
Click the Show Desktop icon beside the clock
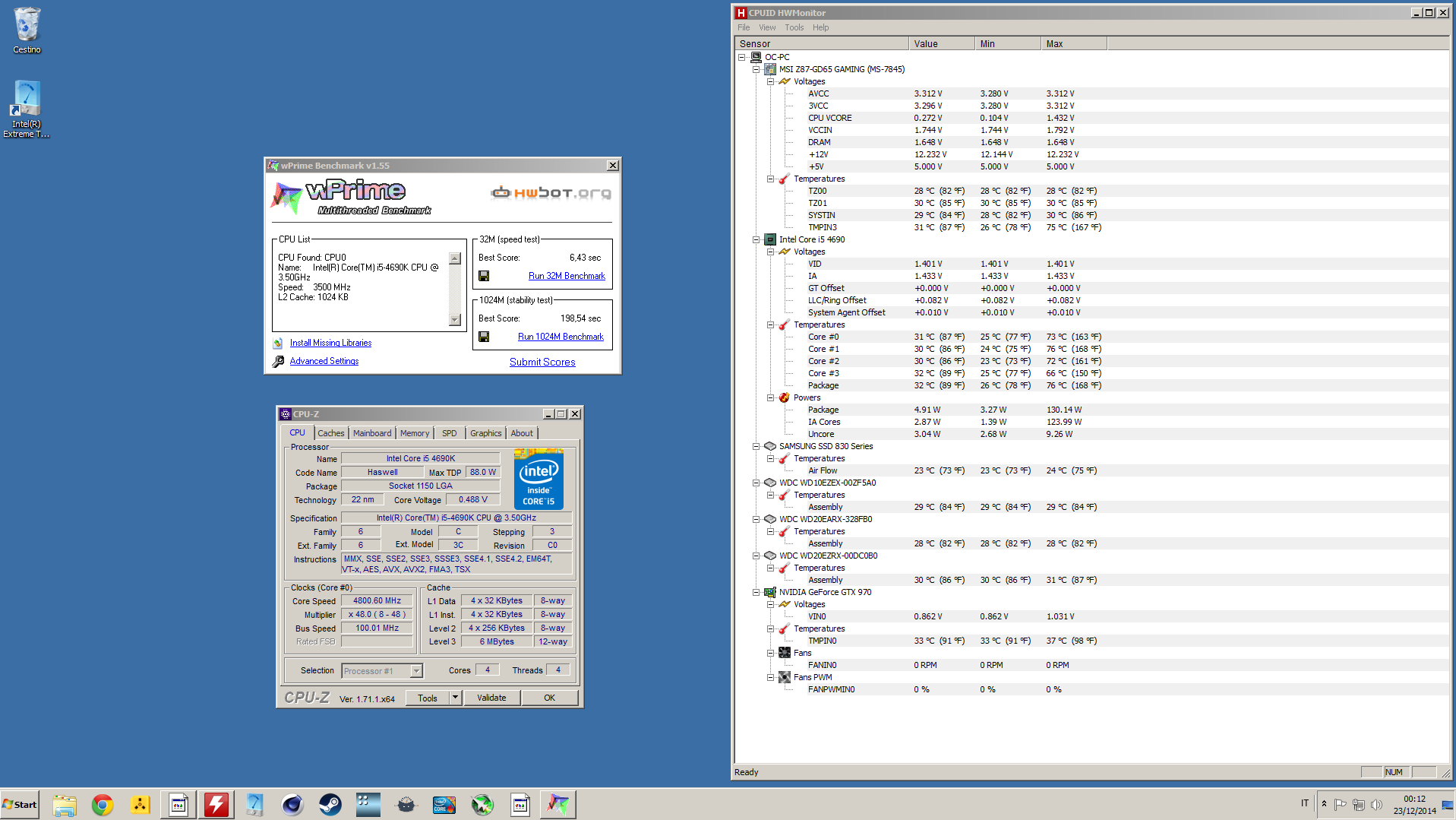pos(1448,805)
